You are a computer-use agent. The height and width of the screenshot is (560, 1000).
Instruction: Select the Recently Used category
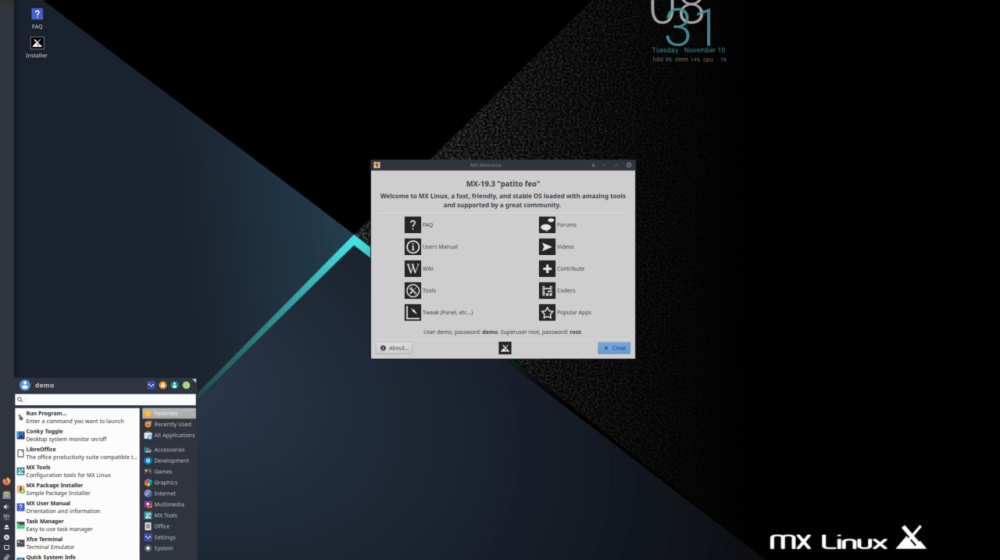tap(169, 424)
